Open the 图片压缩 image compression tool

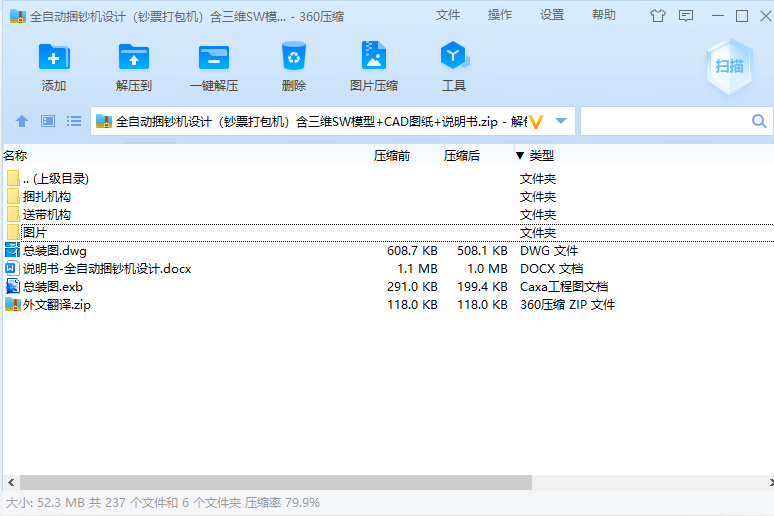pyautogui.click(x=374, y=55)
